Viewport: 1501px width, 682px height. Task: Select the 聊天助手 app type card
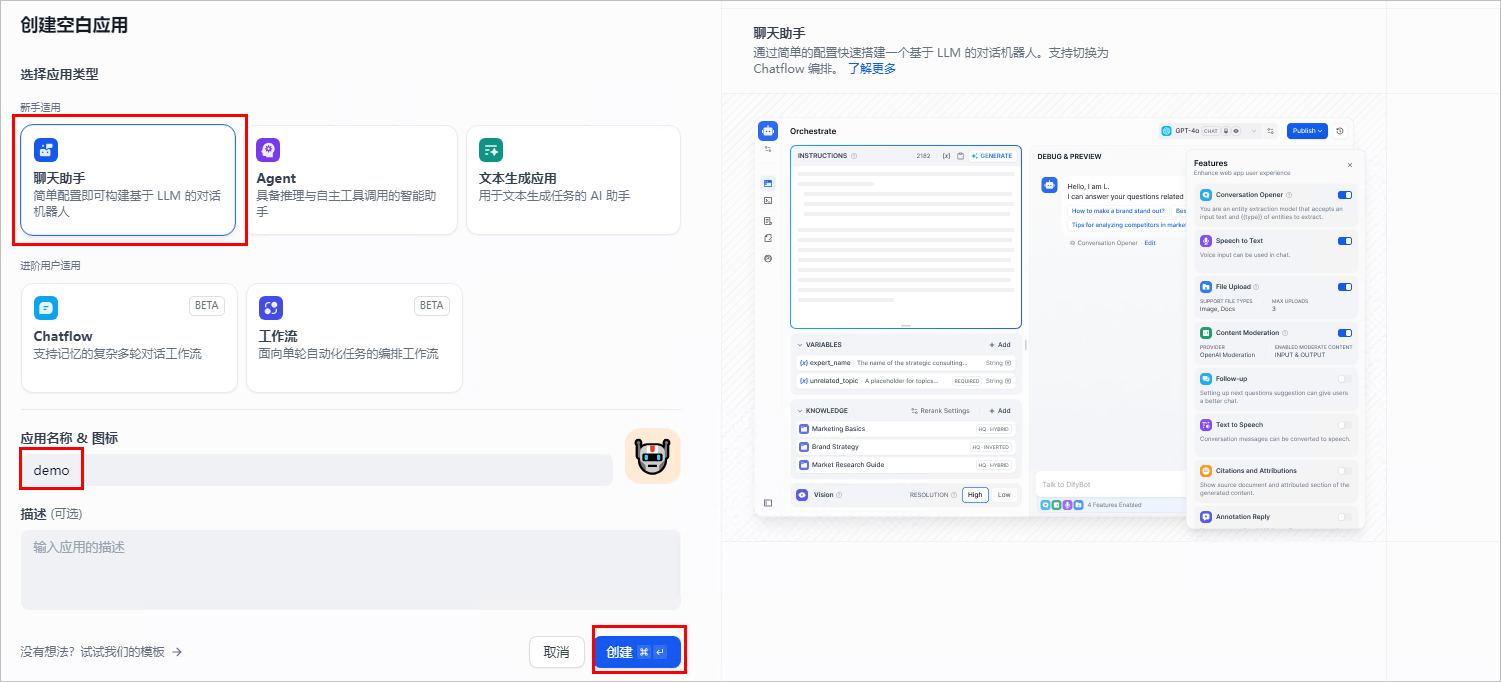point(128,179)
